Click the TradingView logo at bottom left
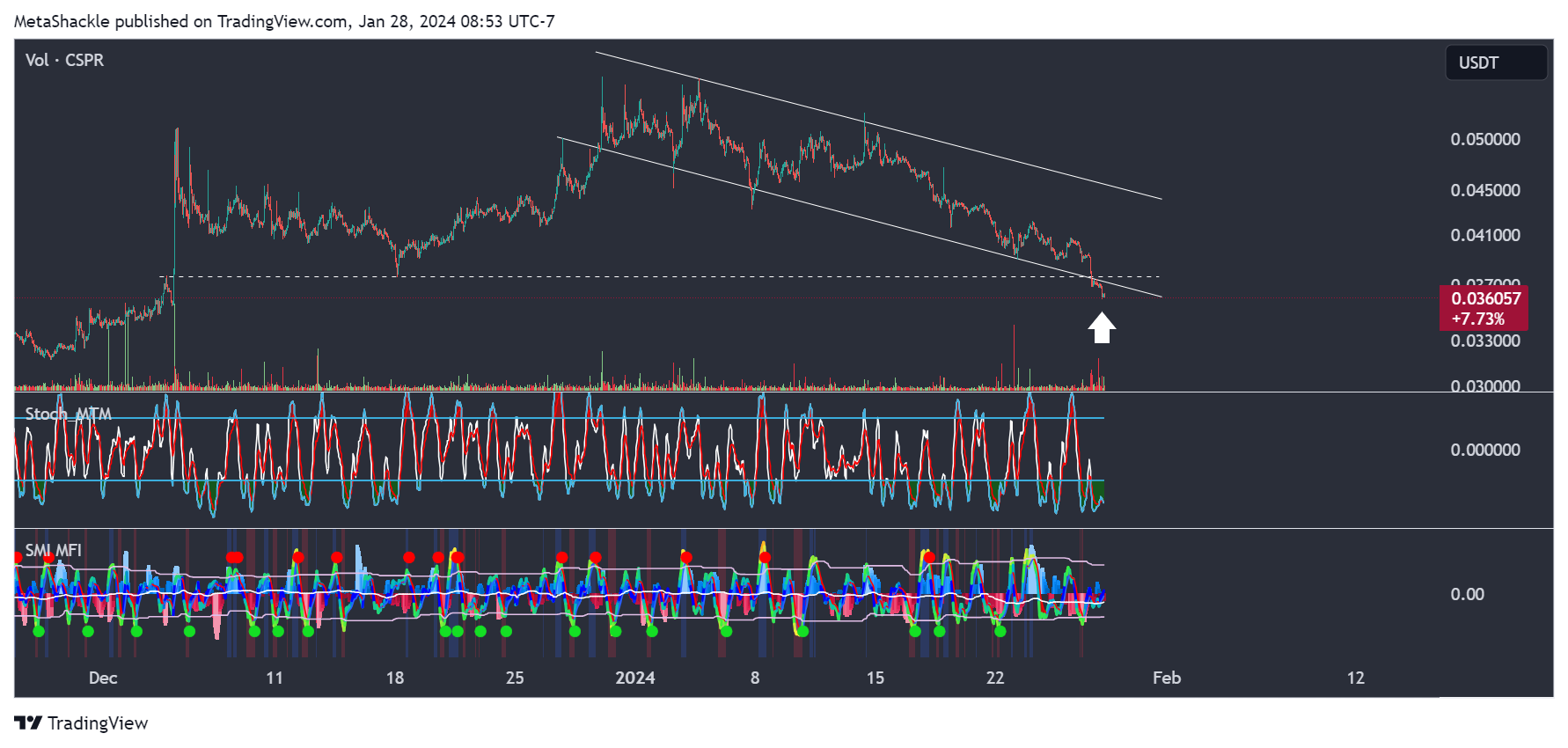1568x748 pixels. coord(82,722)
